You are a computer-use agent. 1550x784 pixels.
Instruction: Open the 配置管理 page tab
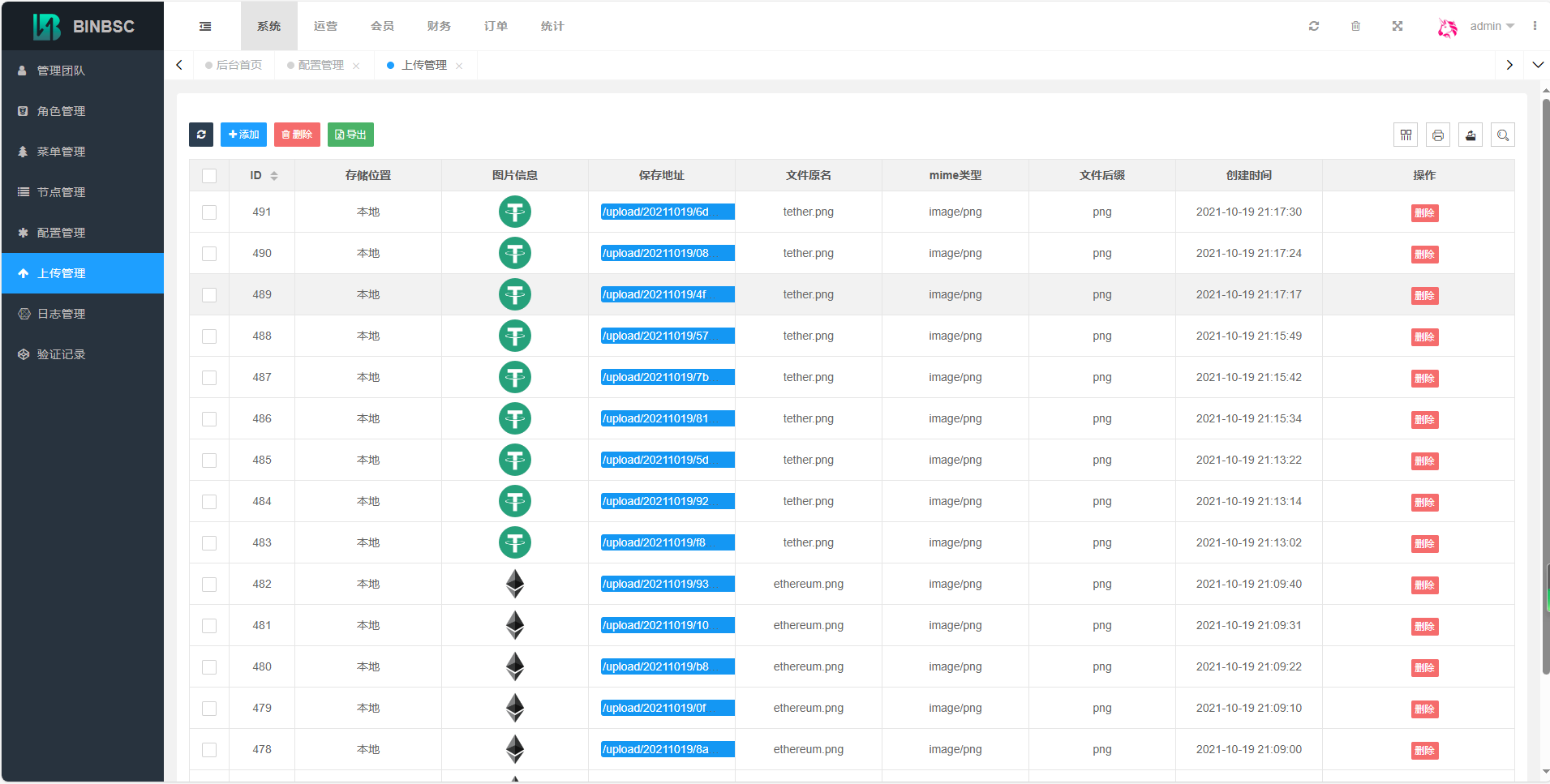[x=321, y=65]
